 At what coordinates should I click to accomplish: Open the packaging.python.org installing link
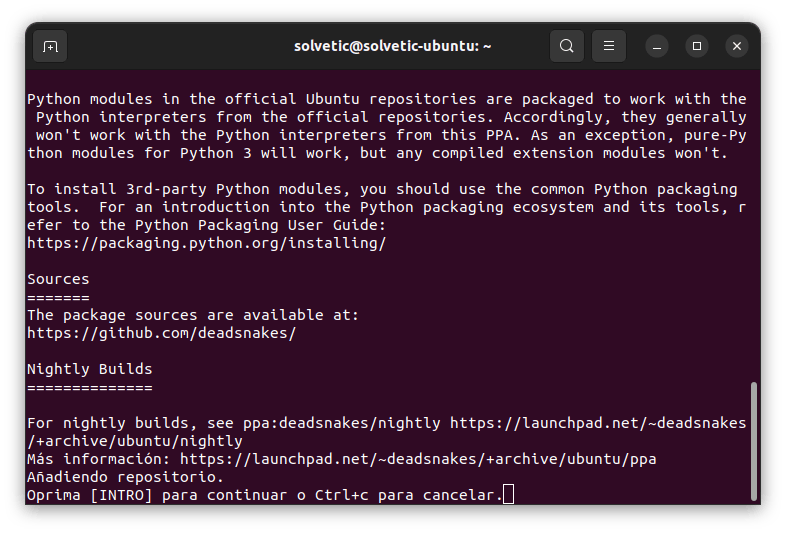[206, 243]
